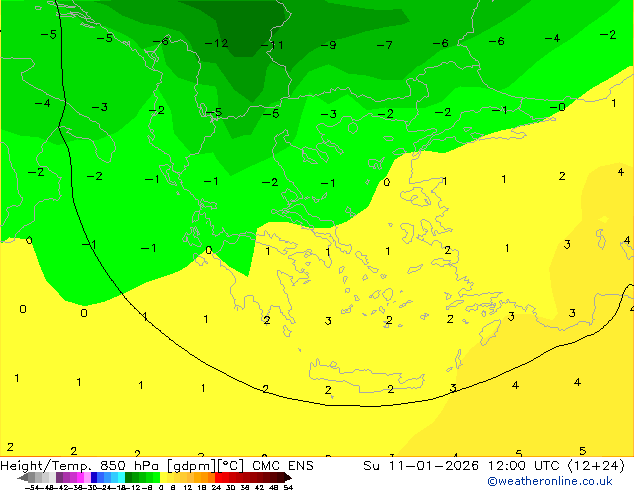Click the -11 temperature value on the map
The height and width of the screenshot is (490, 634).
pyautogui.click(x=272, y=45)
